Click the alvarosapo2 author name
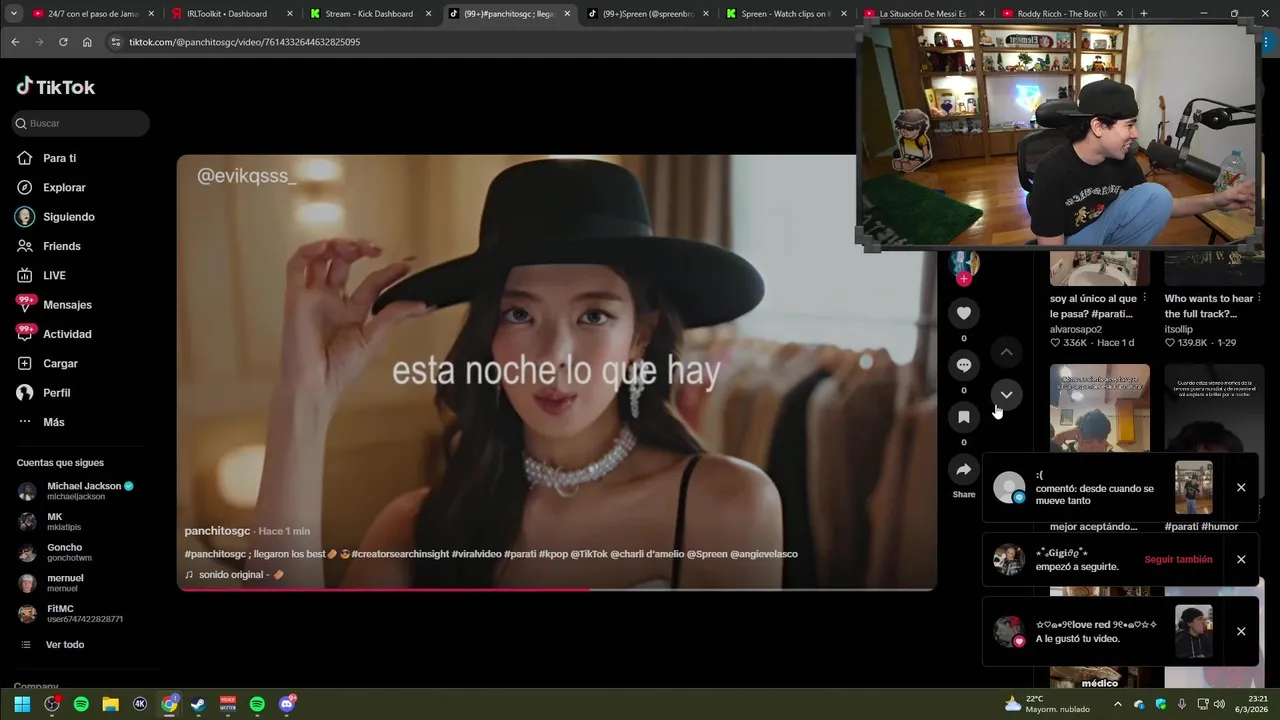Screen dimensions: 1280x720 [1076, 329]
